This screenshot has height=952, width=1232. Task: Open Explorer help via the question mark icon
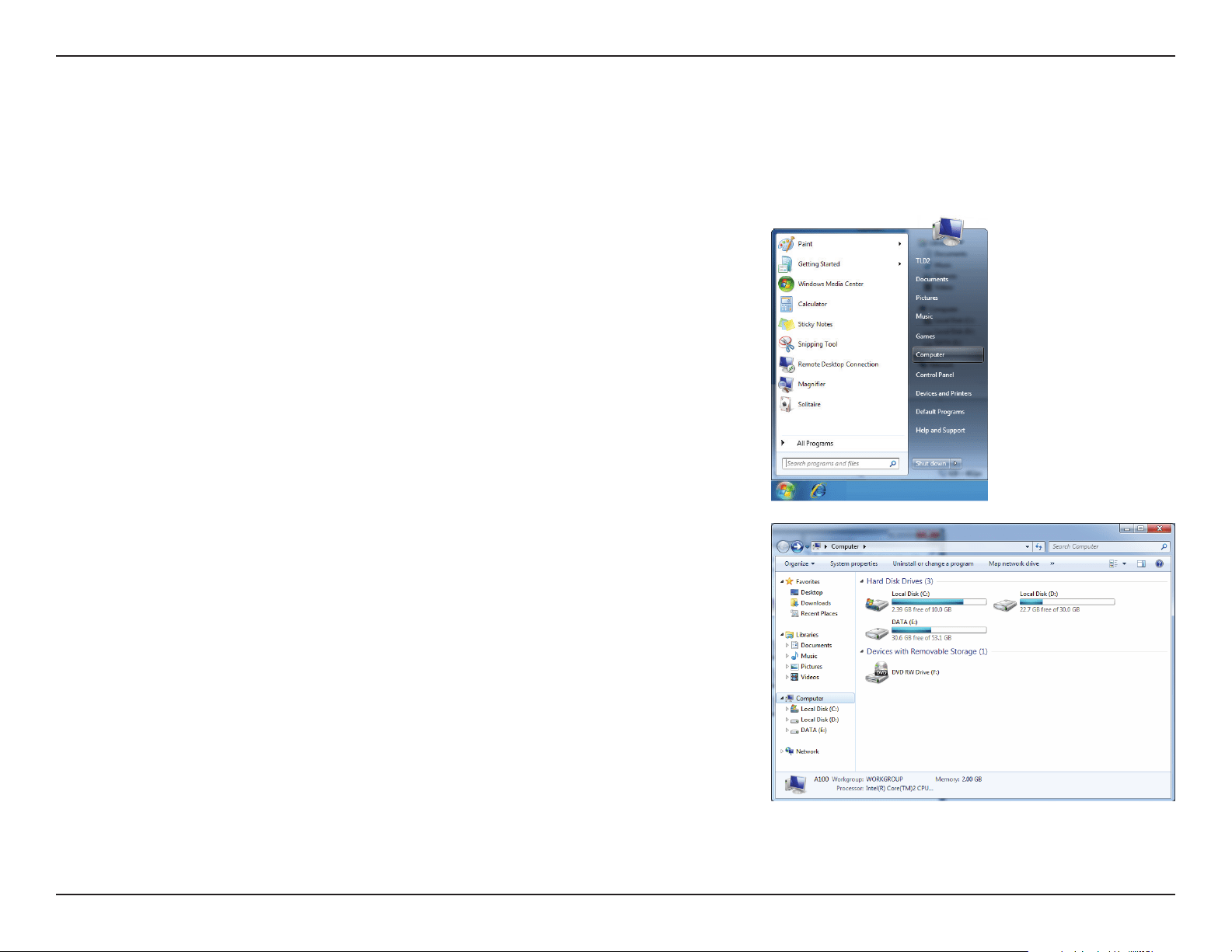point(1160,564)
